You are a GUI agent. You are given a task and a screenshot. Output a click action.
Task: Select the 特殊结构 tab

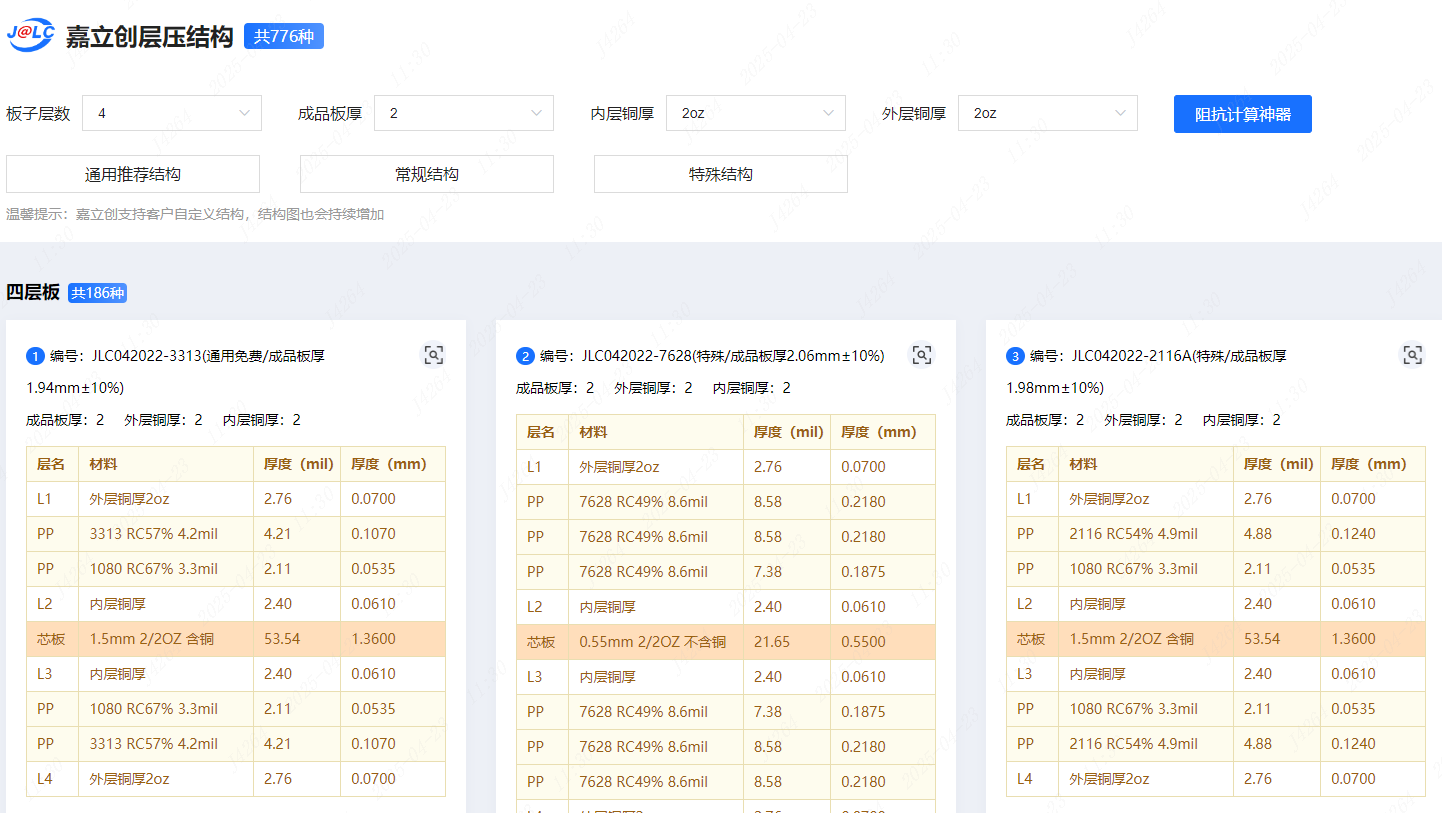pyautogui.click(x=721, y=174)
